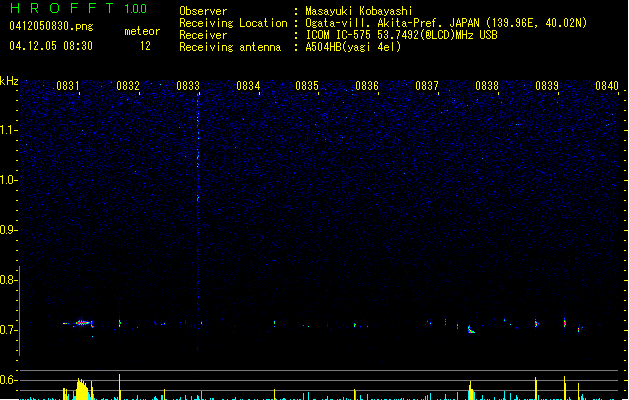The image size is (629, 400).
Task: Click the 0838 time marker
Action: (x=487, y=86)
